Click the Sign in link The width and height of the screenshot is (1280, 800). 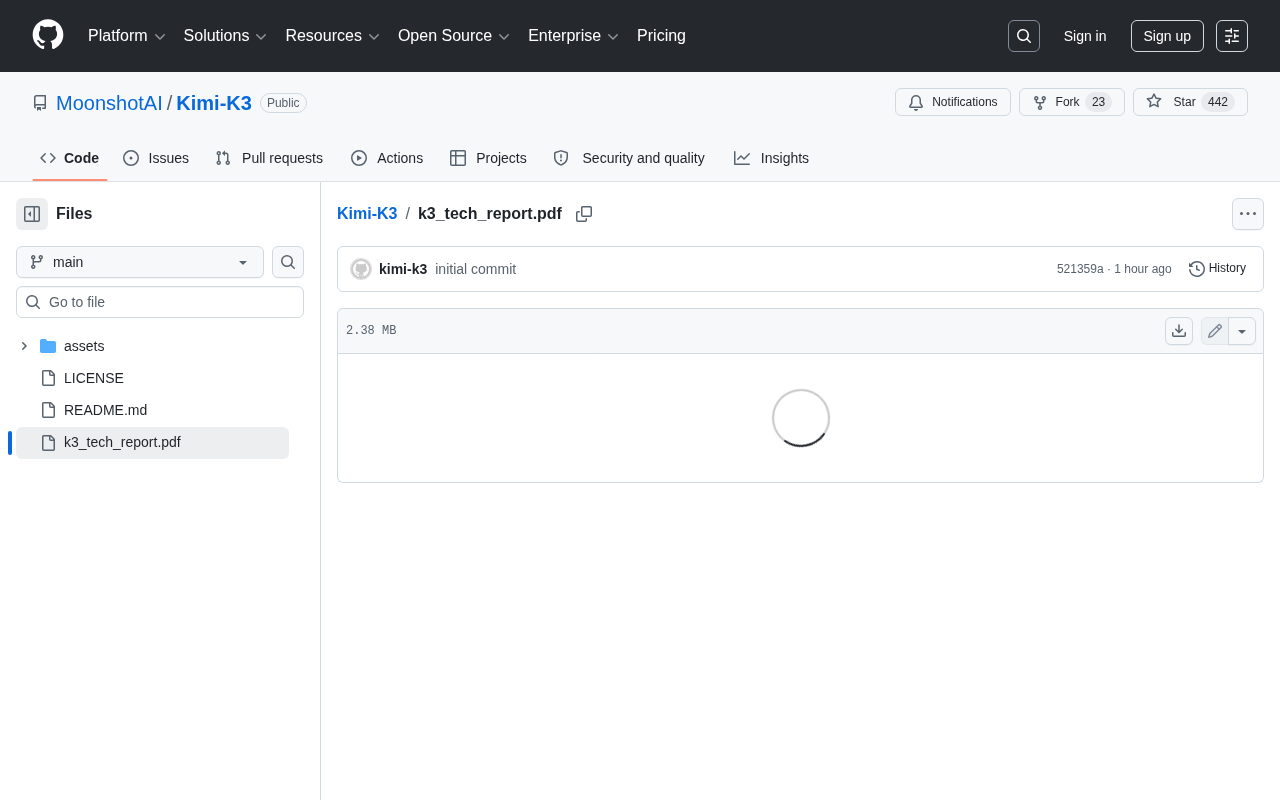tap(1085, 36)
